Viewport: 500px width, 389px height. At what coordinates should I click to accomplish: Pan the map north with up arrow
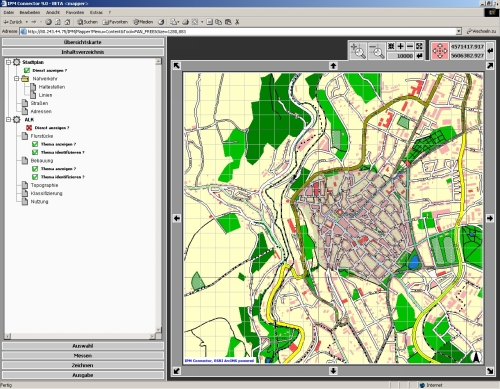(333, 66)
